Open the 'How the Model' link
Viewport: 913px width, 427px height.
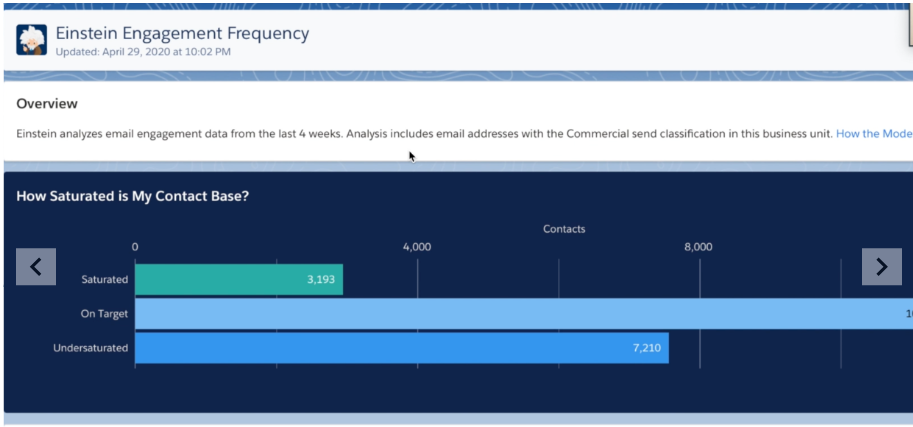pos(875,133)
